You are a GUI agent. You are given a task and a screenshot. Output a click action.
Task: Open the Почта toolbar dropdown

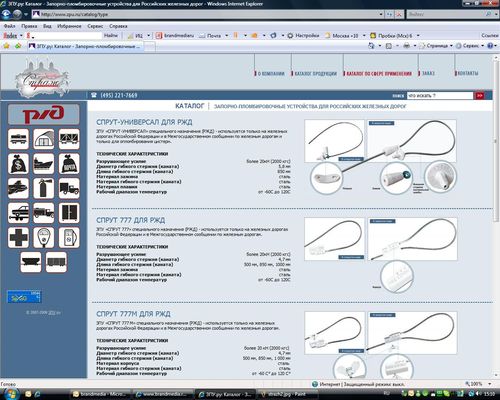[x=227, y=35]
